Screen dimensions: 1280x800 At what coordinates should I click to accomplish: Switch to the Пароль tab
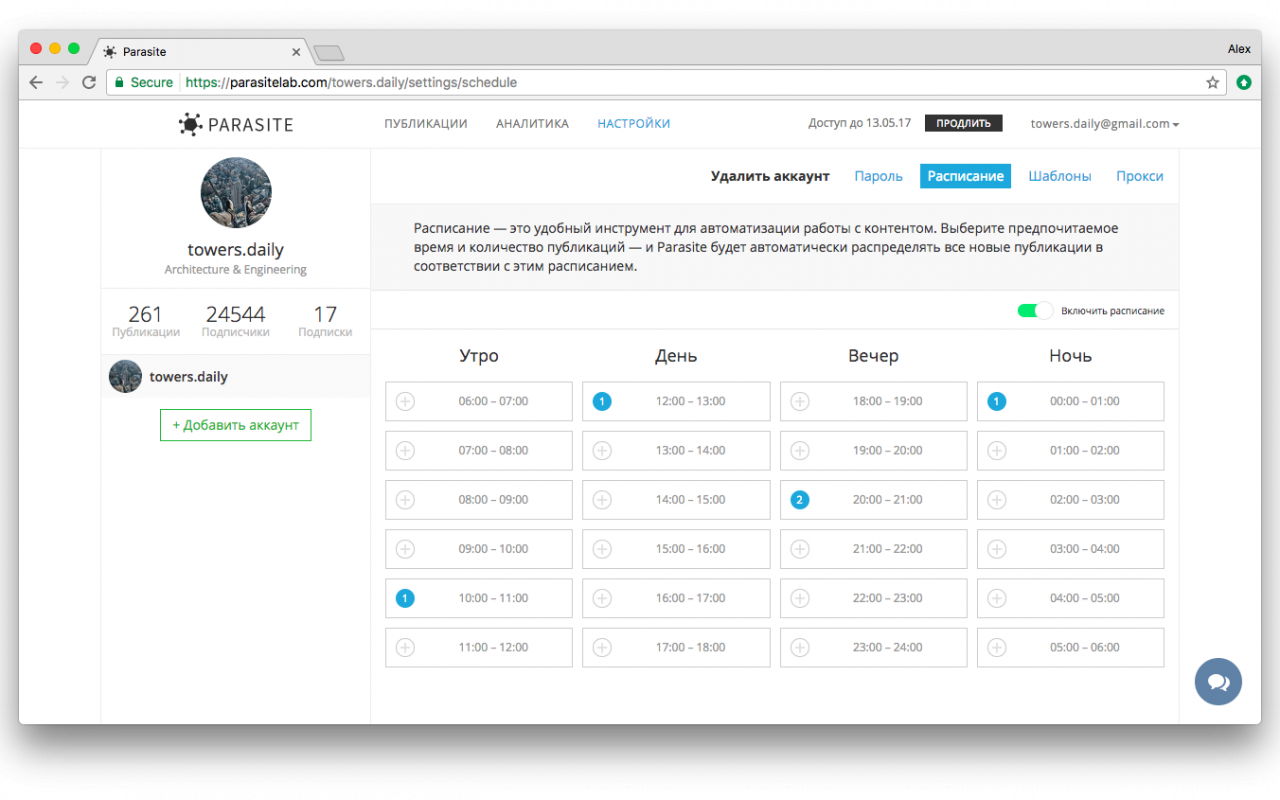click(x=879, y=176)
